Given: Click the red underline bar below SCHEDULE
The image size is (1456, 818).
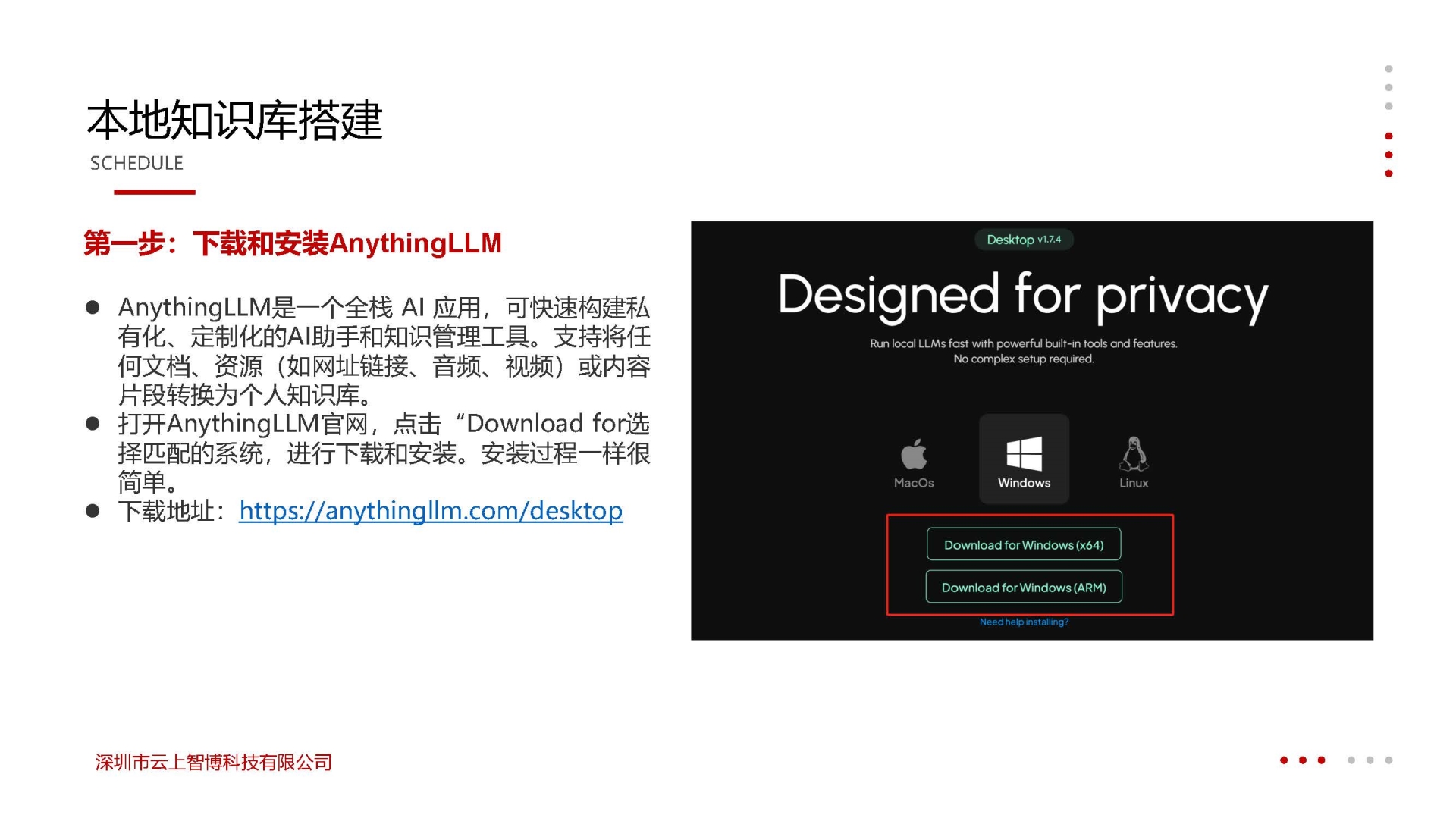Looking at the screenshot, I should 154,192.
